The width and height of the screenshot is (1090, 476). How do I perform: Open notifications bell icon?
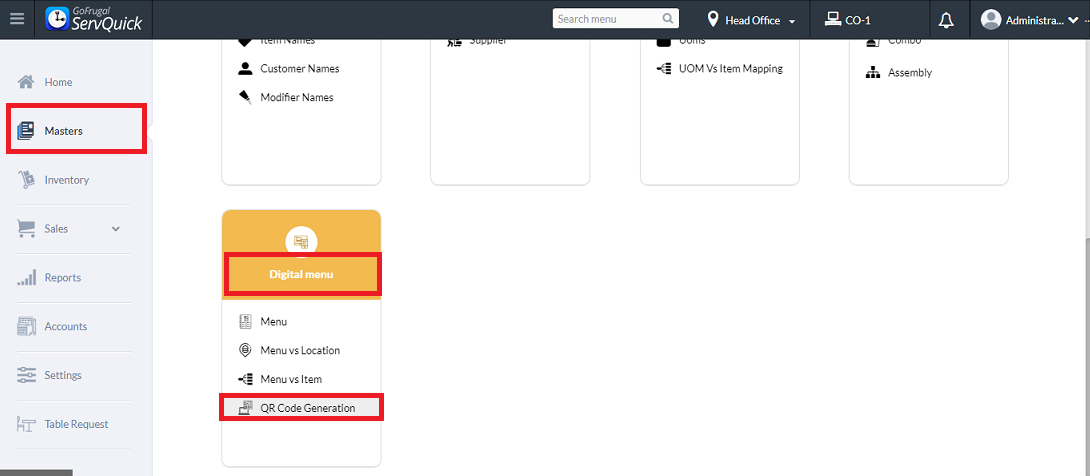pyautogui.click(x=946, y=20)
